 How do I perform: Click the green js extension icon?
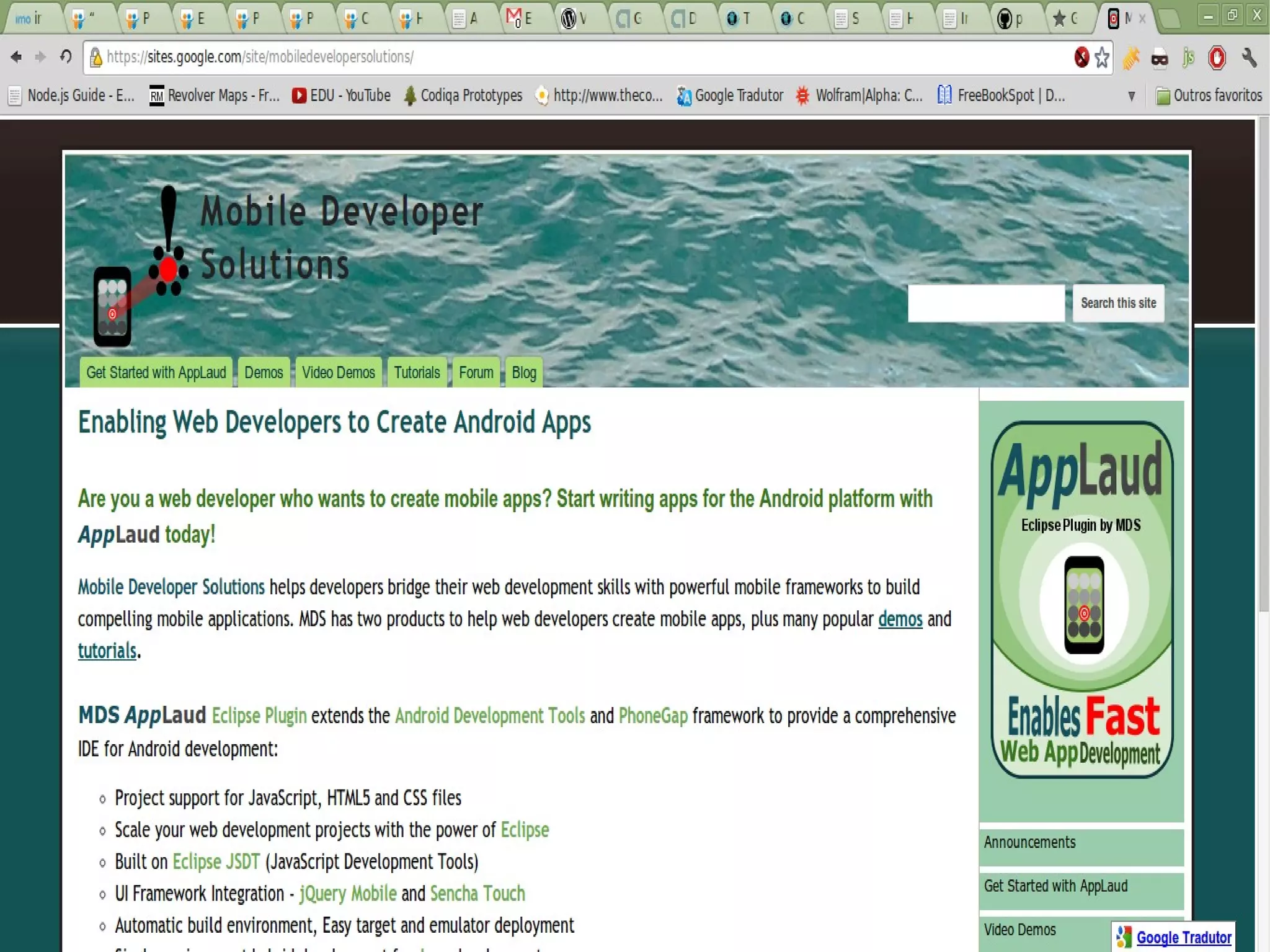(x=1188, y=58)
